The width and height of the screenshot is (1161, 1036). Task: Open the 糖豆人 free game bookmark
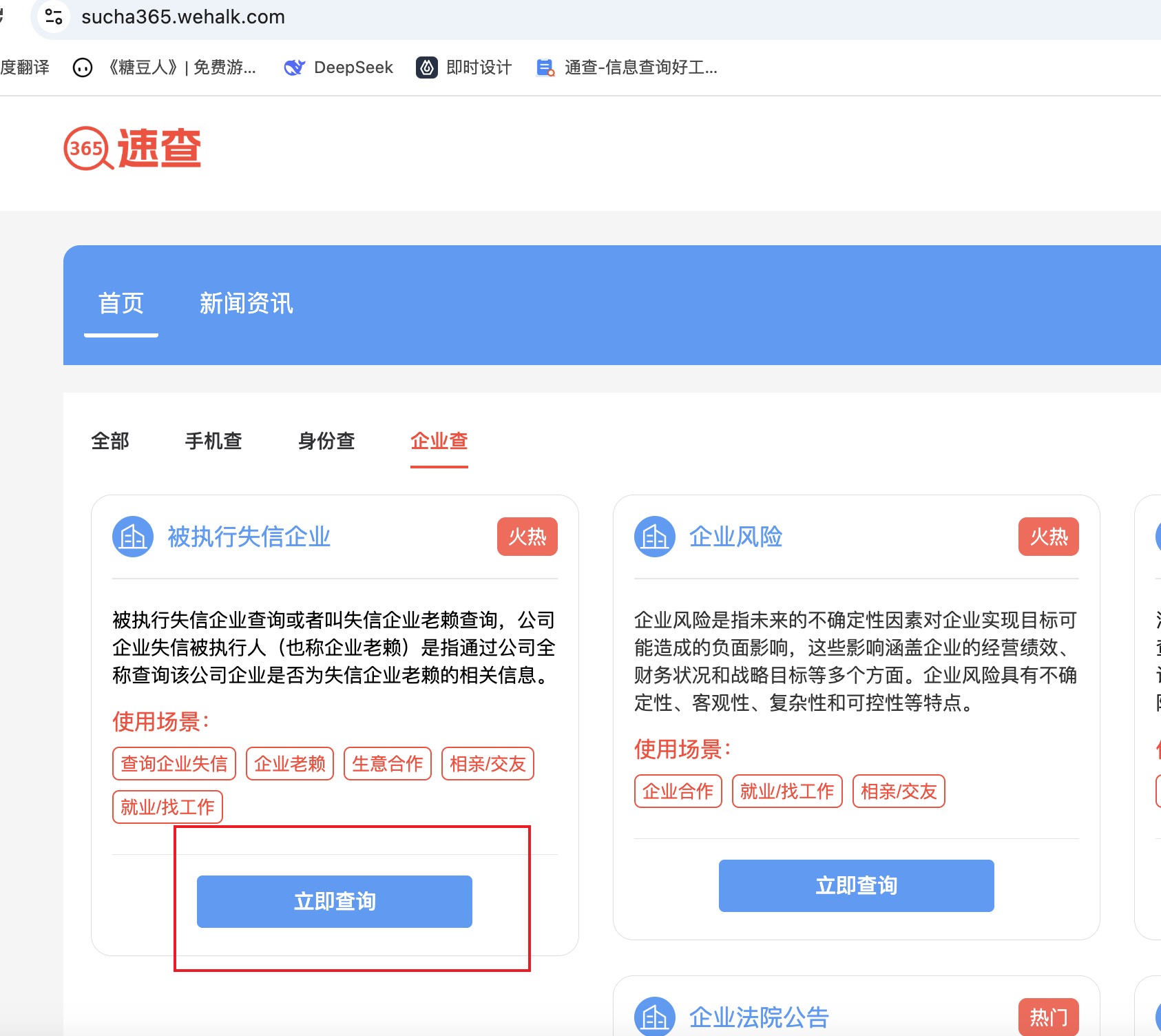coord(165,68)
